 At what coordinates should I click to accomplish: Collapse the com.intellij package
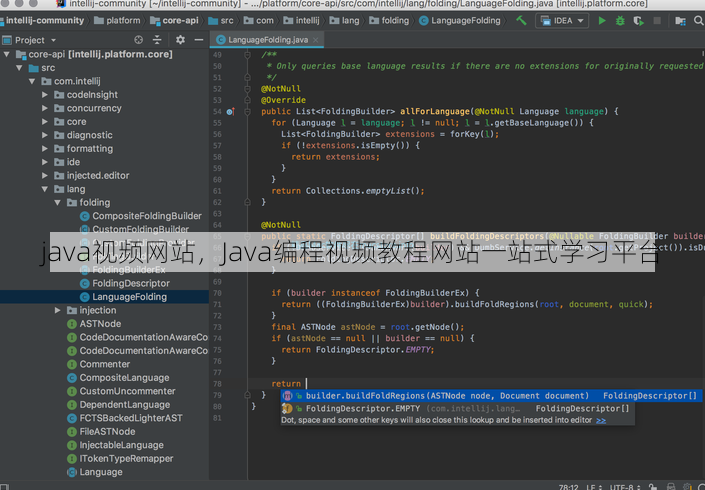[x=32, y=81]
